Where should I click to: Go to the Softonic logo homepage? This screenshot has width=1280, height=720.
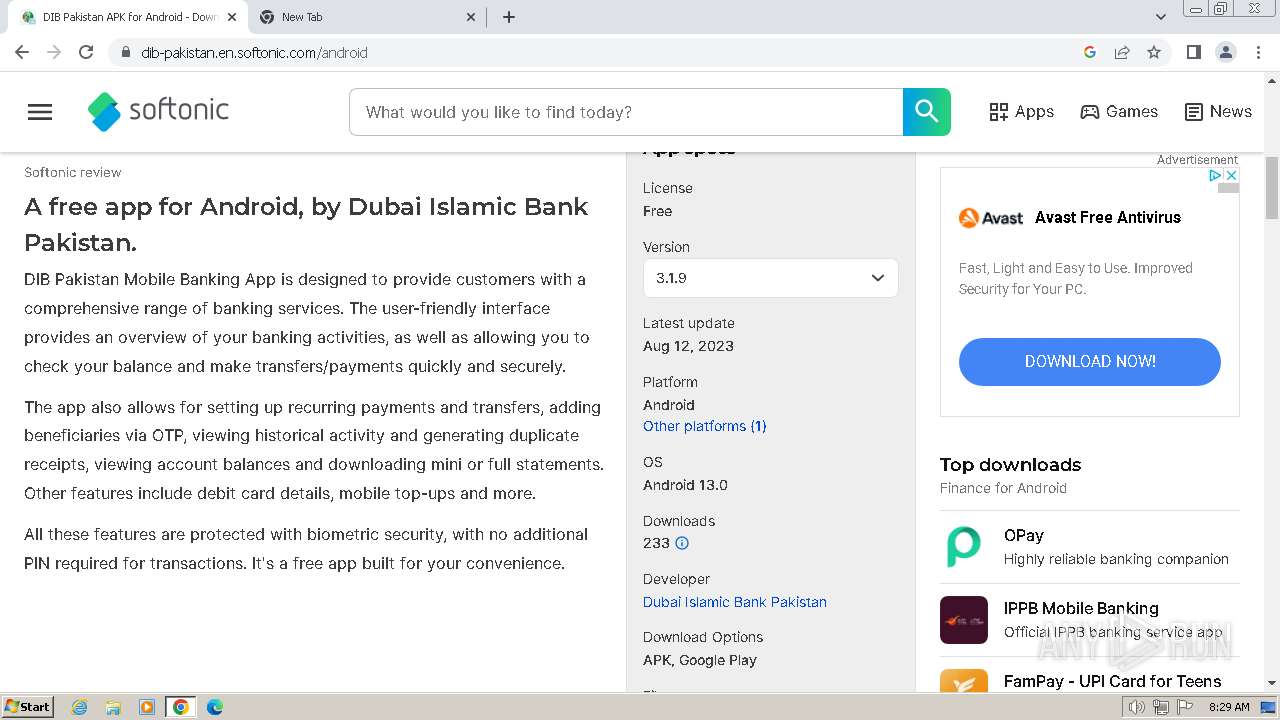[x=158, y=111]
